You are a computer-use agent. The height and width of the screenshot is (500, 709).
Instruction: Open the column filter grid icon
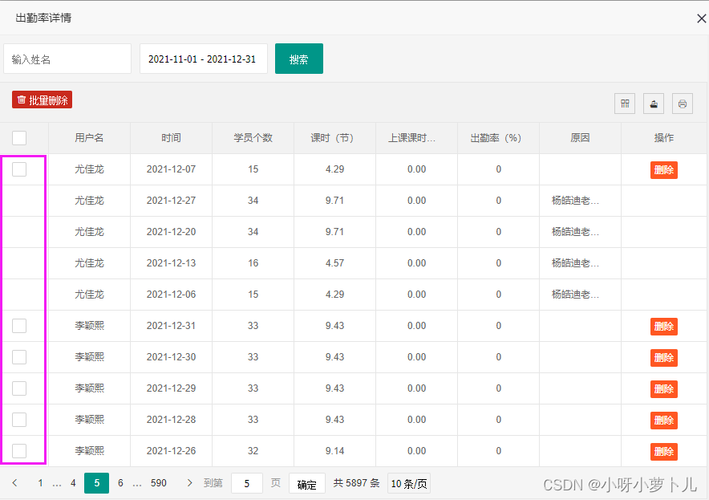pos(624,104)
